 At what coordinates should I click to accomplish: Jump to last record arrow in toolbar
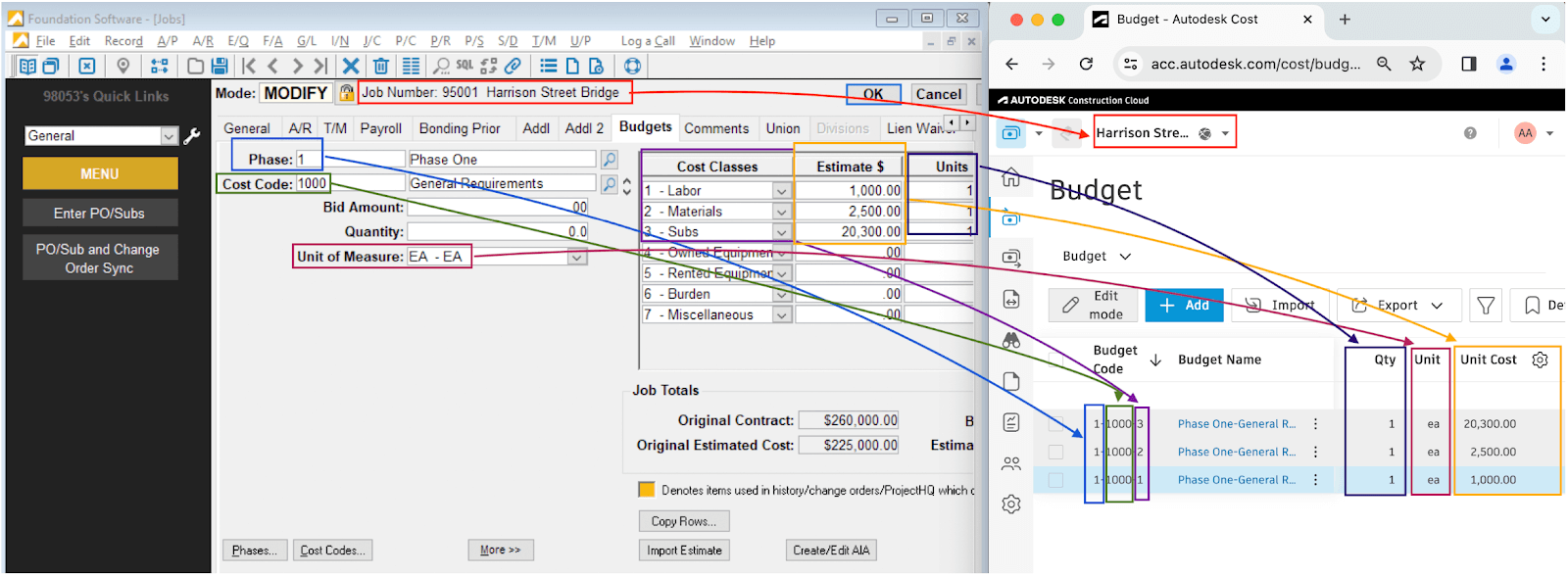[x=320, y=66]
